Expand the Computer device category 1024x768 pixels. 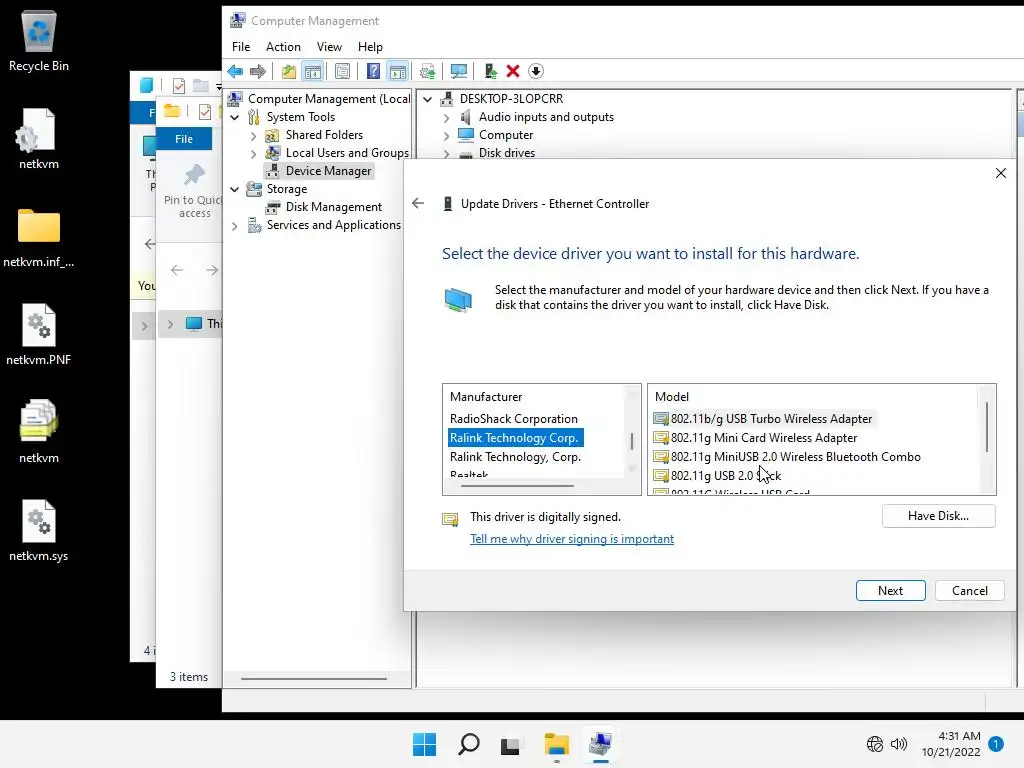(x=447, y=135)
